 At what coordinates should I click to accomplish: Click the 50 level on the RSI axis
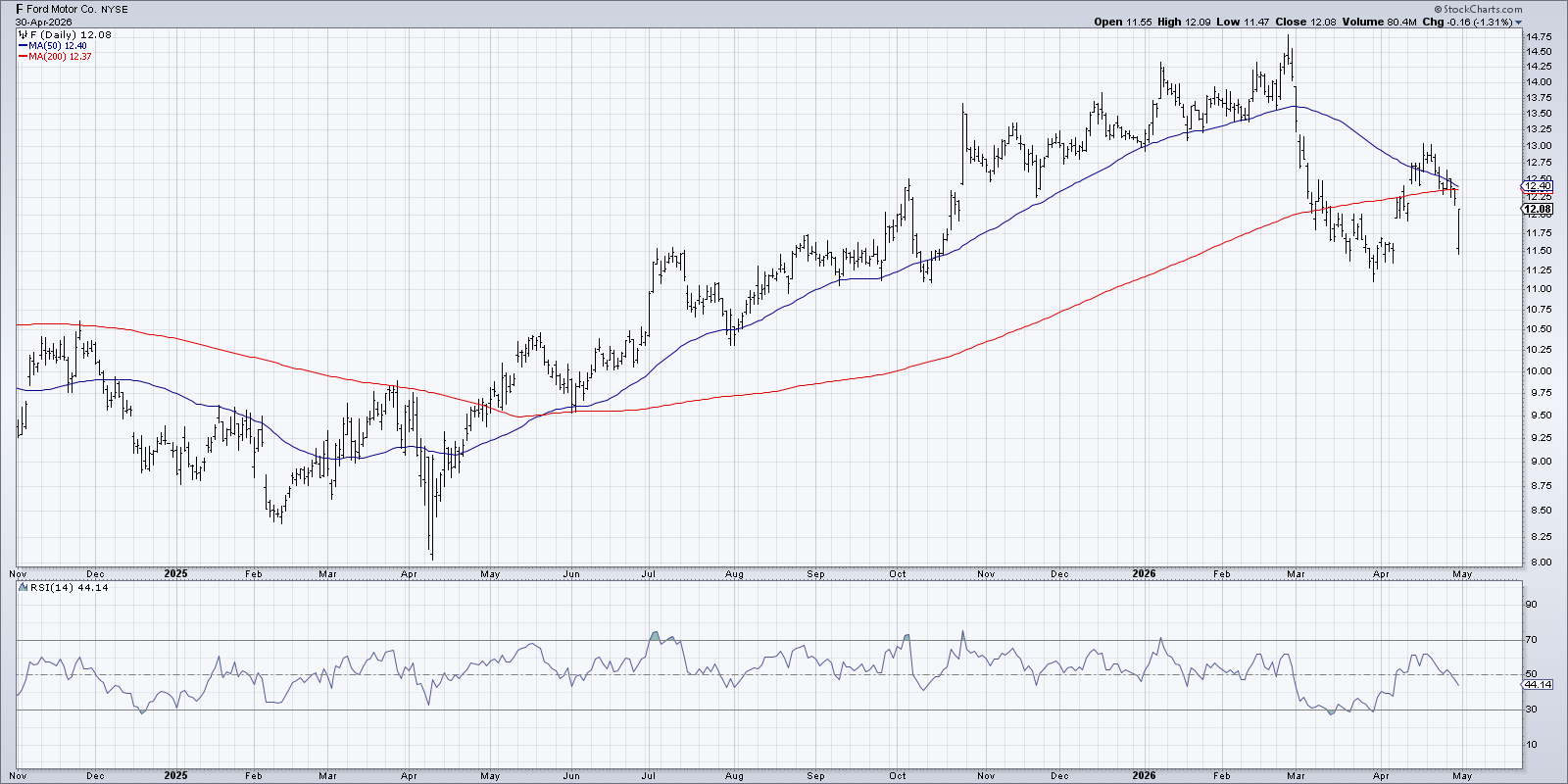click(1531, 674)
